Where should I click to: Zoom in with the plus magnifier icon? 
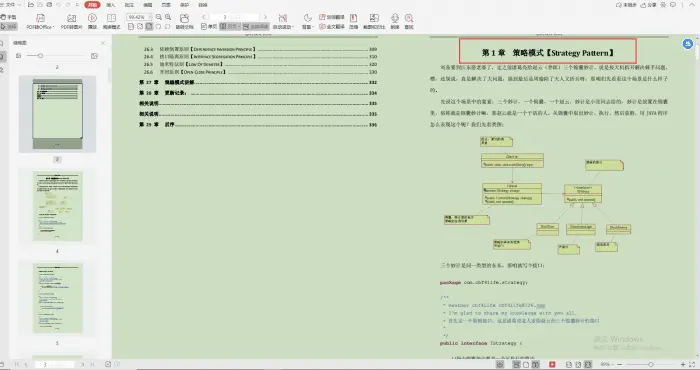coord(168,17)
